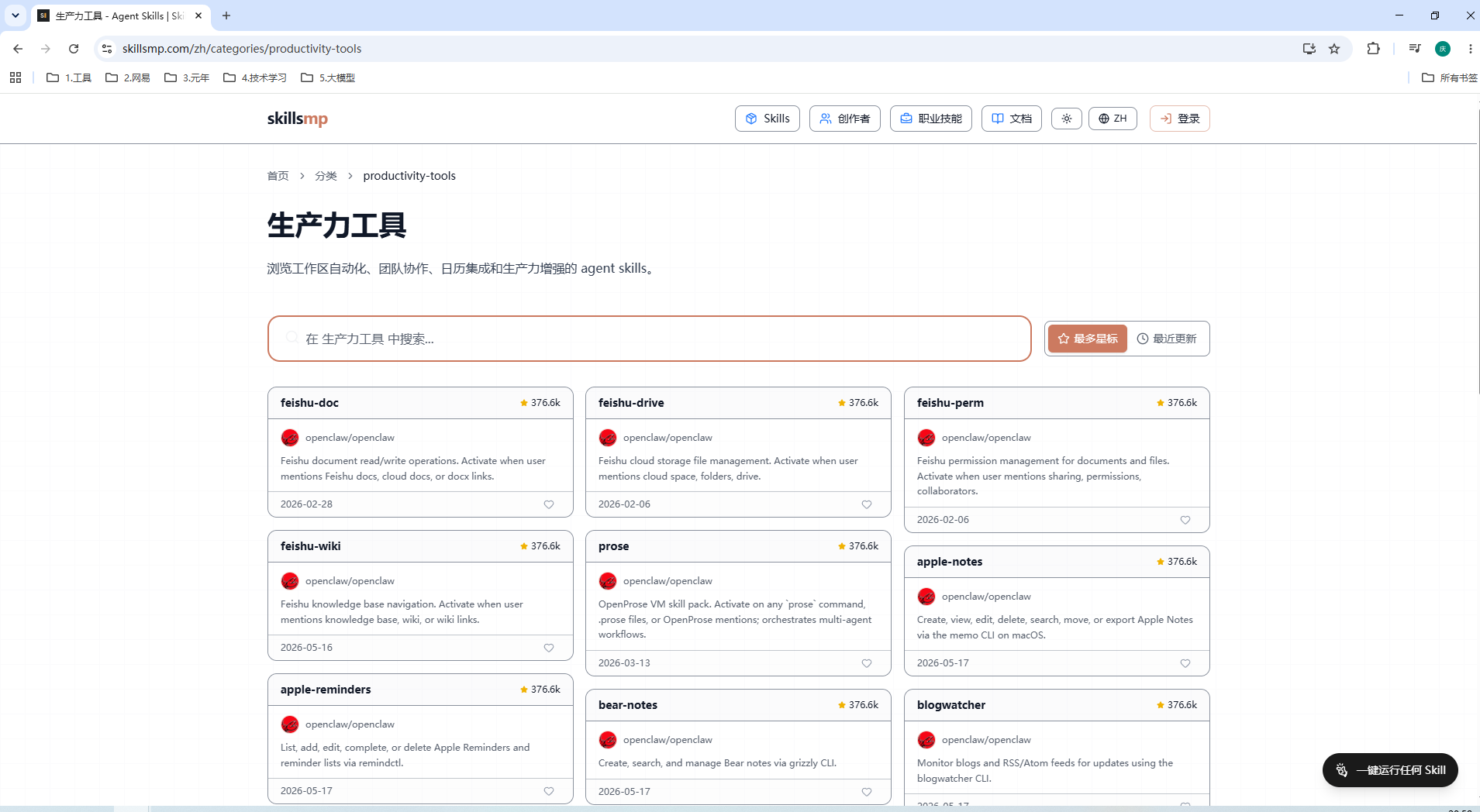The image size is (1480, 812).
Task: Click the productivity-tools breadcrumb text
Action: pos(409,176)
